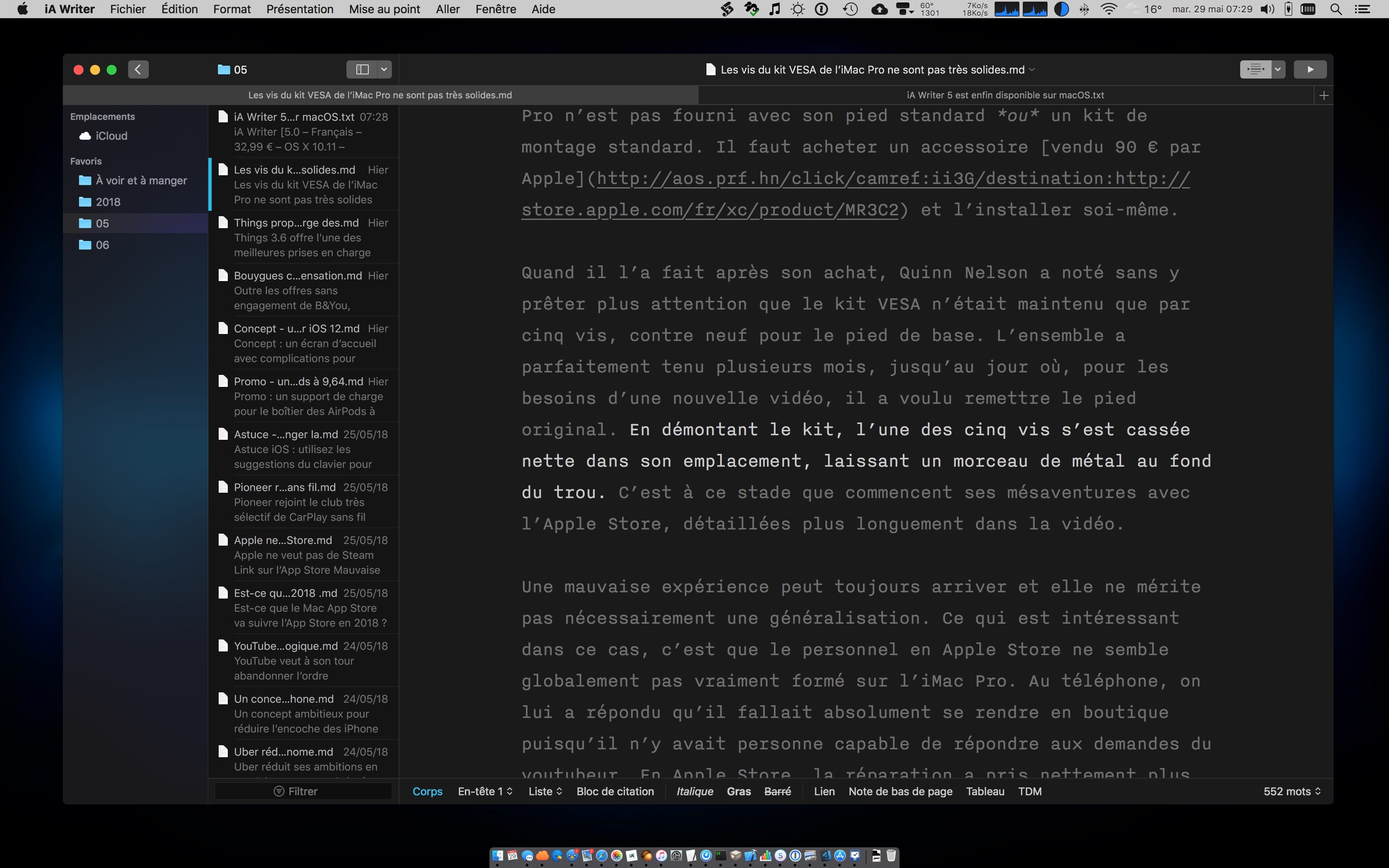Open the Aide menu

(x=543, y=9)
